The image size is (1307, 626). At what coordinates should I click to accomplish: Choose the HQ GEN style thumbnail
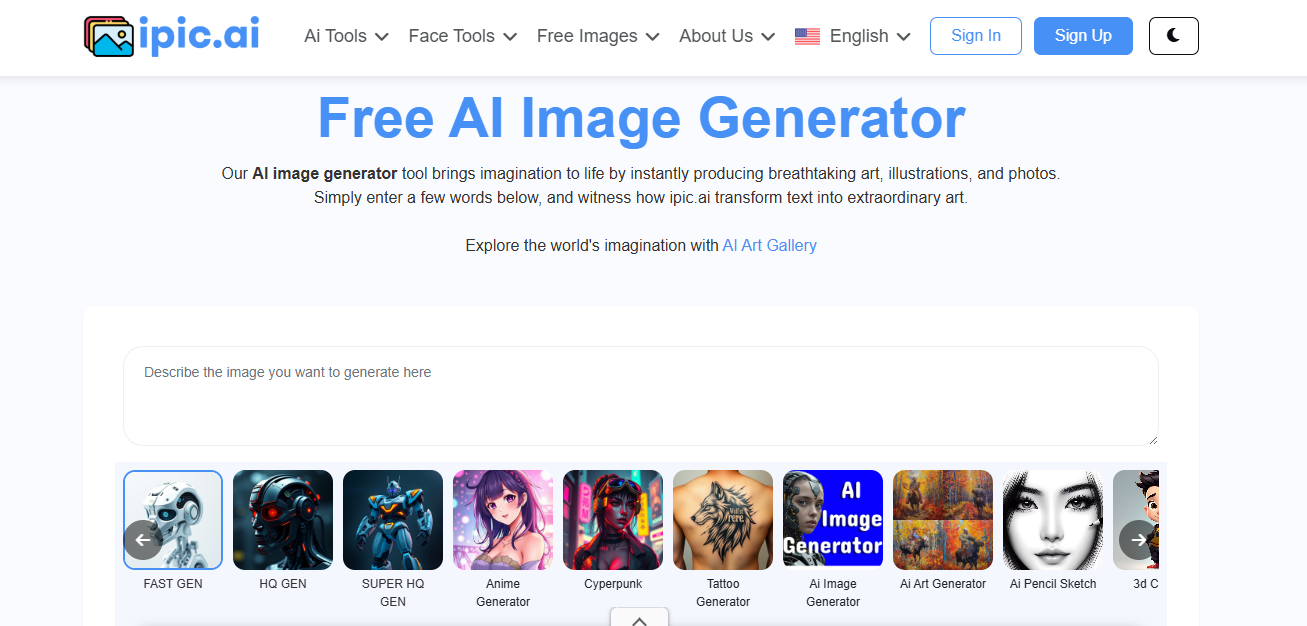tap(283, 520)
